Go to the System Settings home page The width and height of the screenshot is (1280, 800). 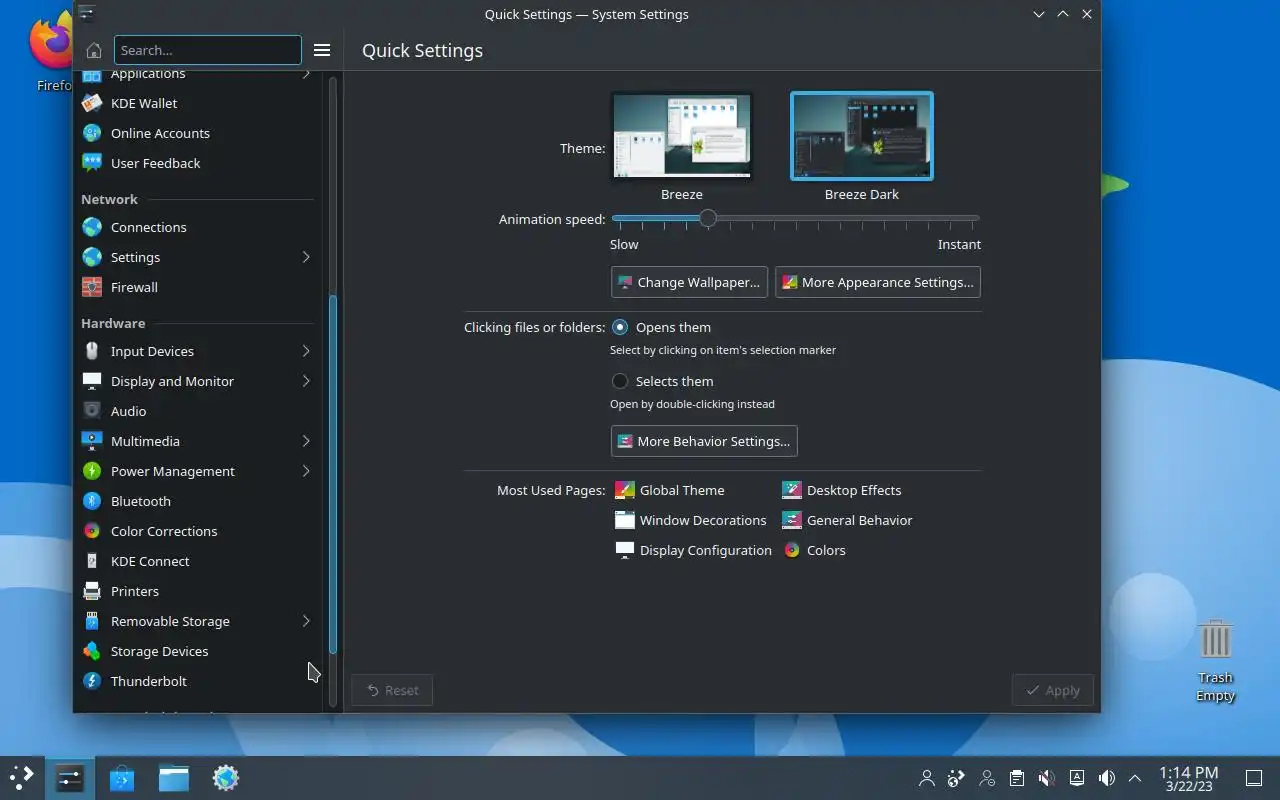click(93, 50)
